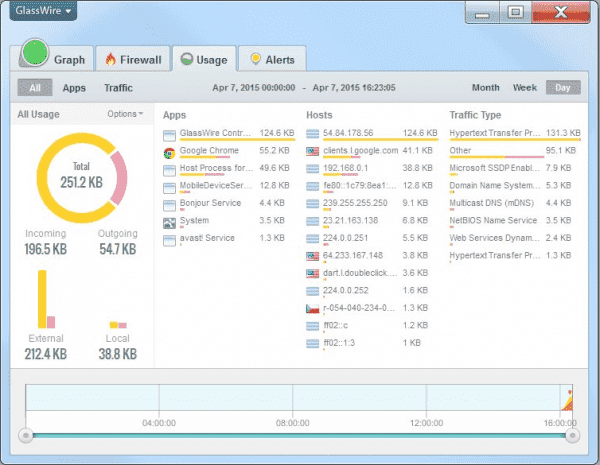The image size is (600, 465).
Task: Click the flag icon for ff02::1:3
Action: tap(312, 344)
